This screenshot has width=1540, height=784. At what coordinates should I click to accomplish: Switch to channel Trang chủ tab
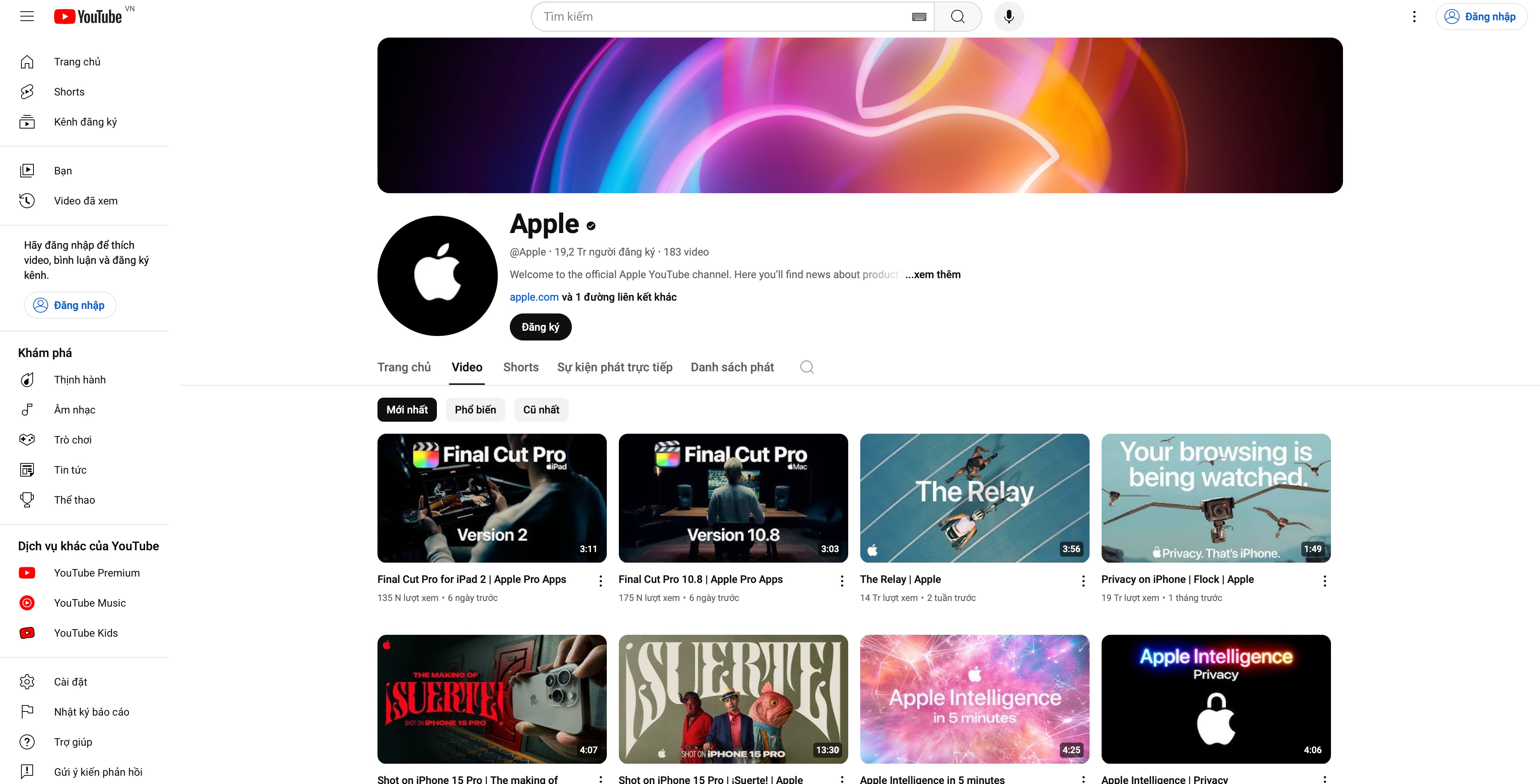tap(404, 367)
